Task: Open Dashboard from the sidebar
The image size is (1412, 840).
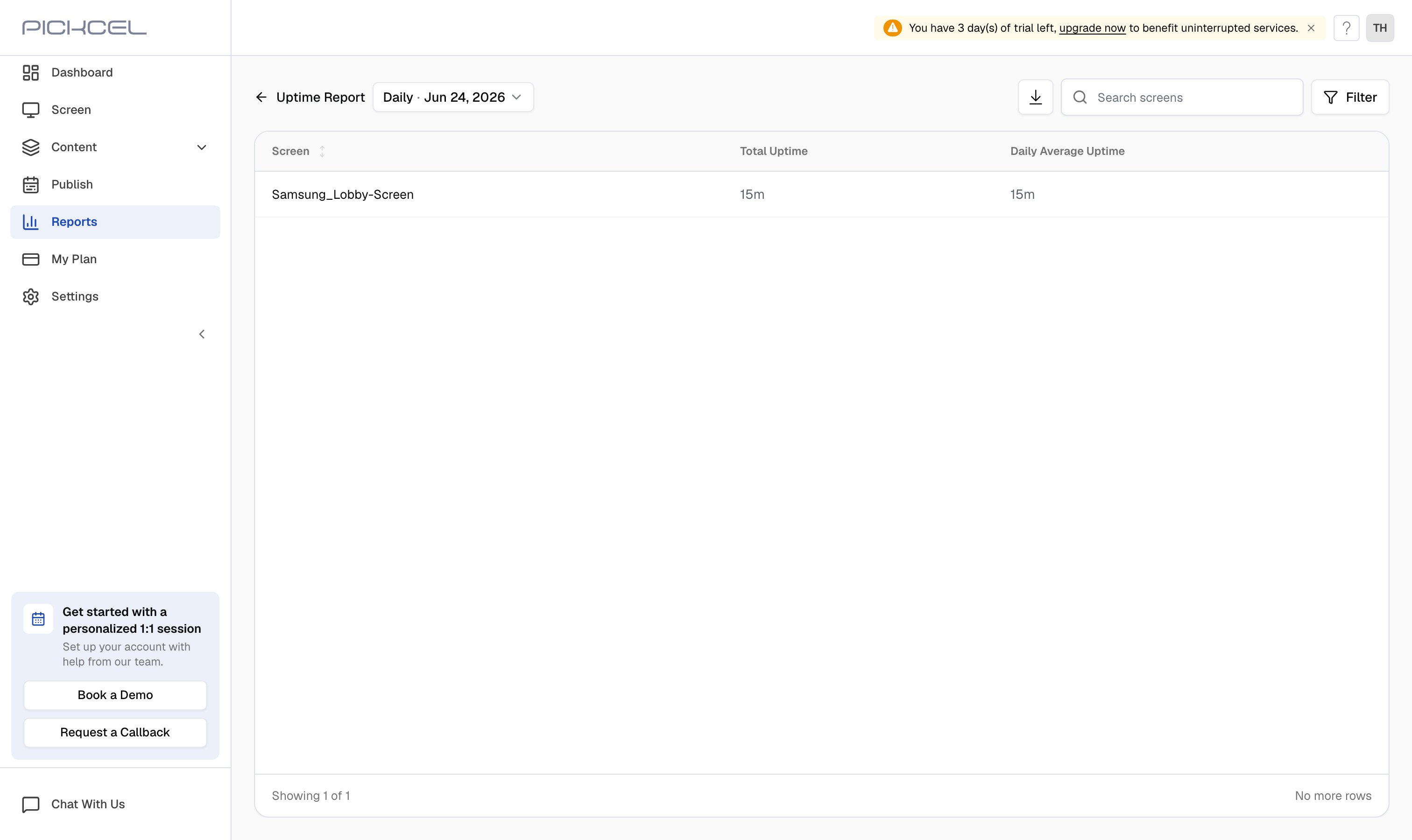Action: tap(115, 72)
